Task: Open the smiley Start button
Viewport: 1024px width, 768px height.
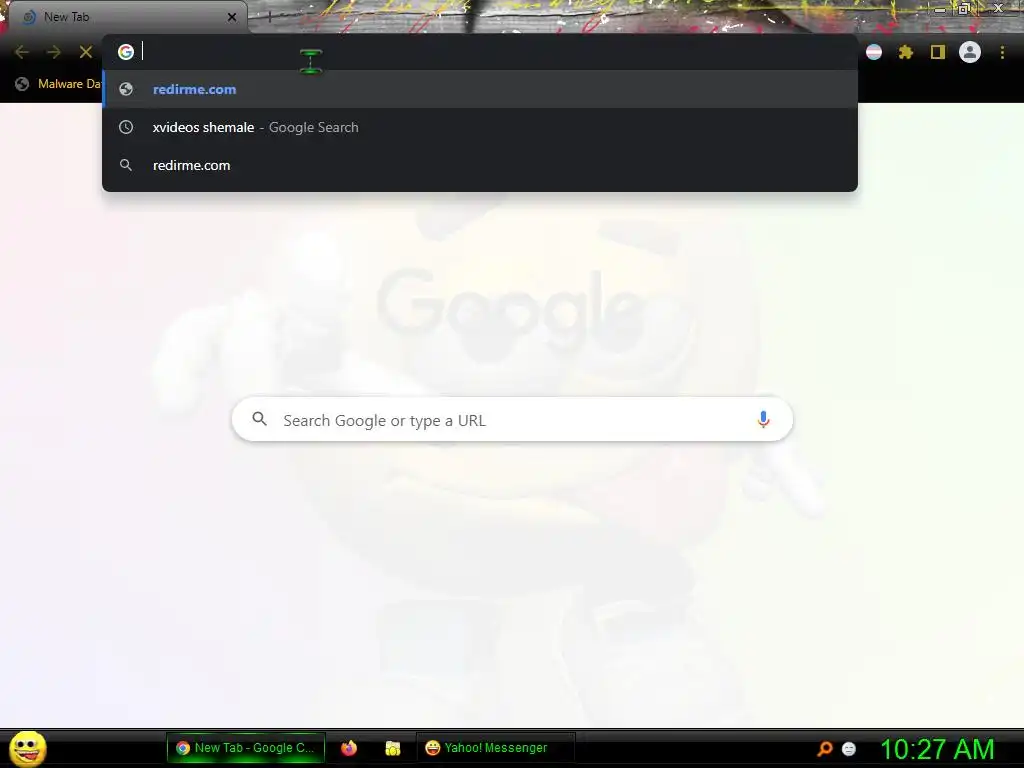Action: [28, 748]
